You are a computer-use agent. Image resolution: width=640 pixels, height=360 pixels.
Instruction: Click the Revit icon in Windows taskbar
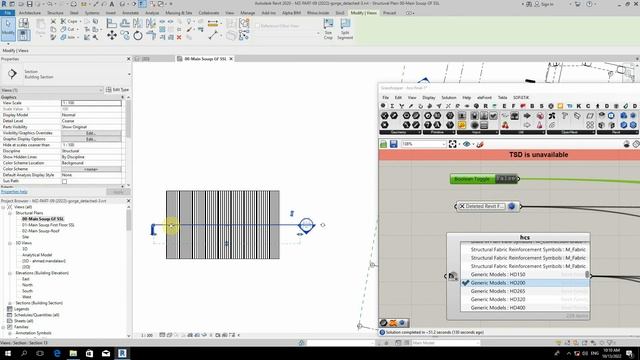coord(122,353)
